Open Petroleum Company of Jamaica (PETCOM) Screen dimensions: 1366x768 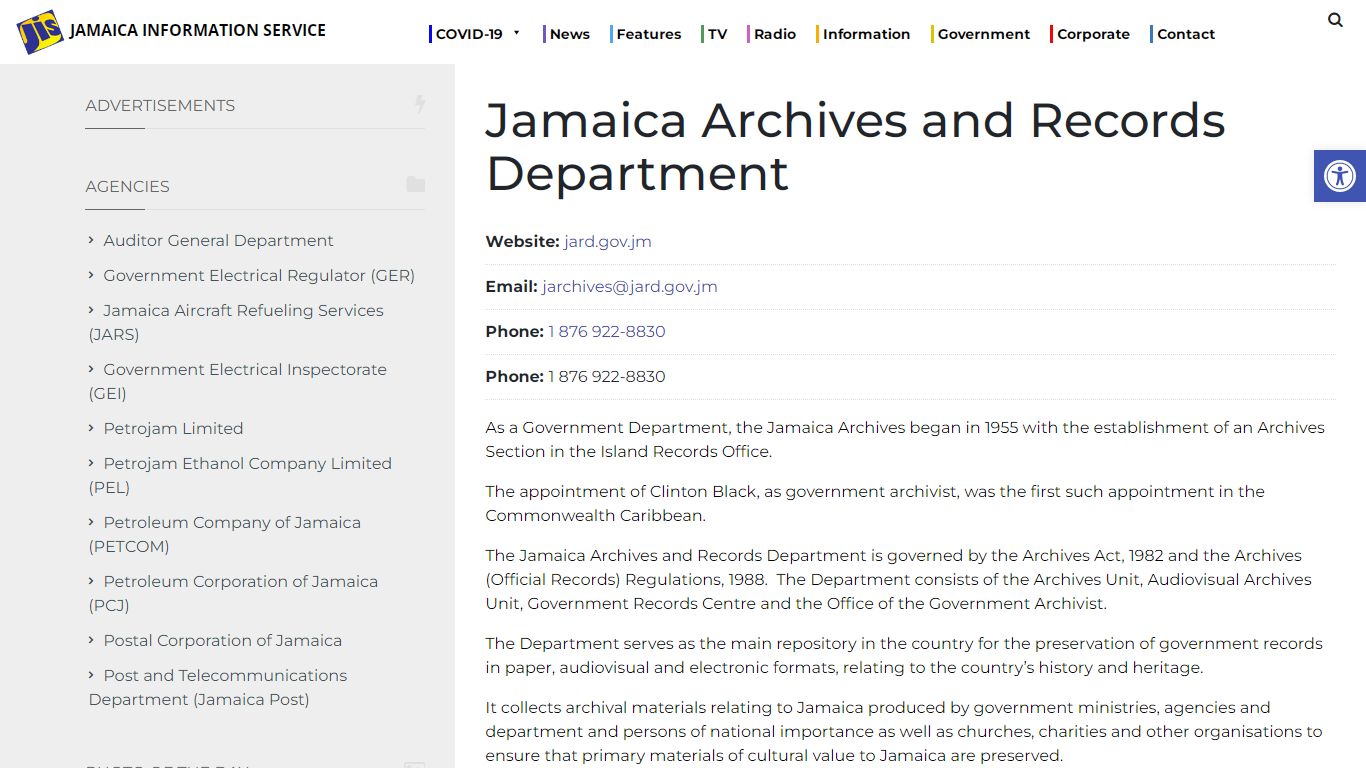225,534
